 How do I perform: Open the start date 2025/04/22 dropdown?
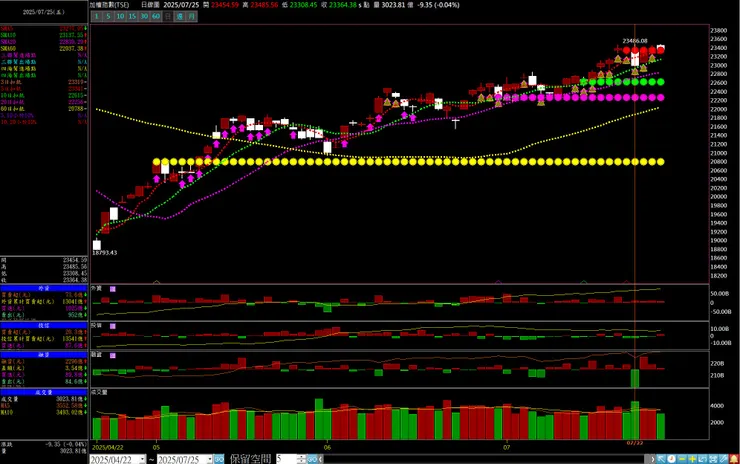(142, 459)
